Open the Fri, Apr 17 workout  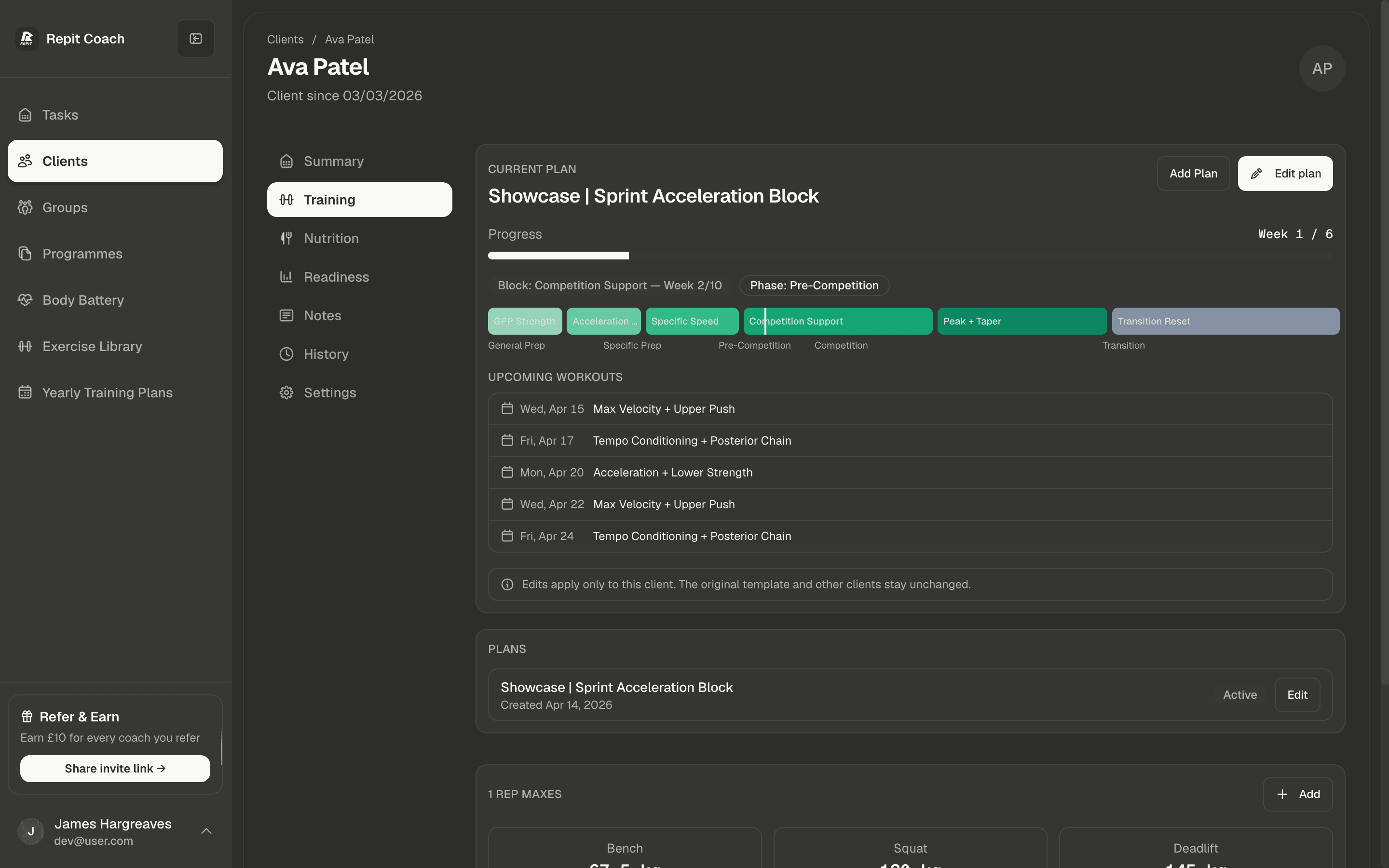tap(910, 441)
